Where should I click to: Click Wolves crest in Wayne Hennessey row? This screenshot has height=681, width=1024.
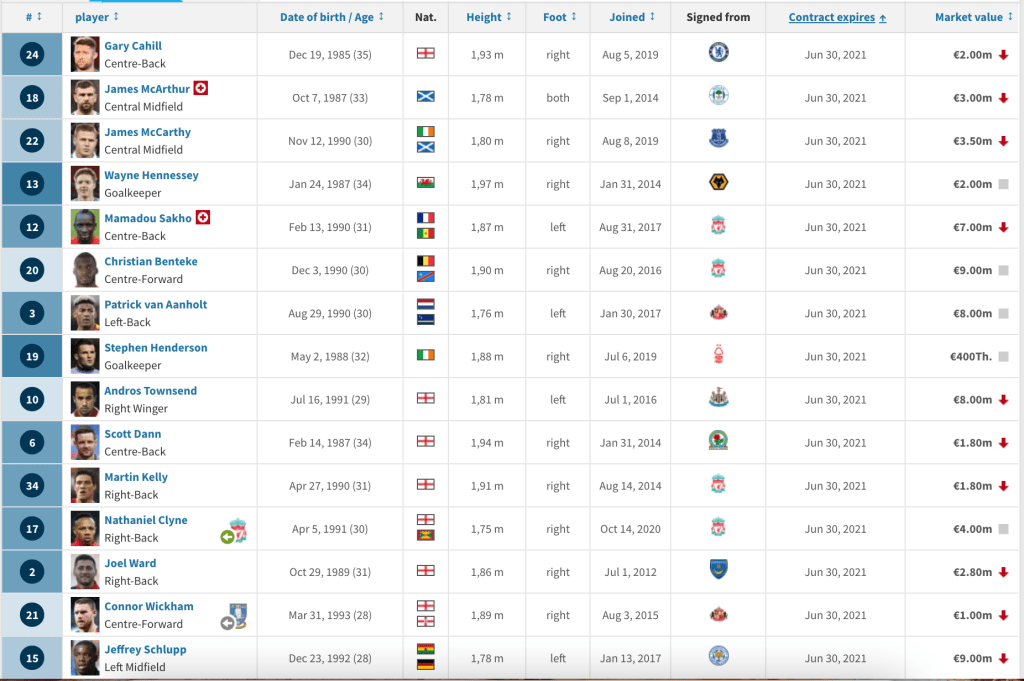pyautogui.click(x=717, y=184)
